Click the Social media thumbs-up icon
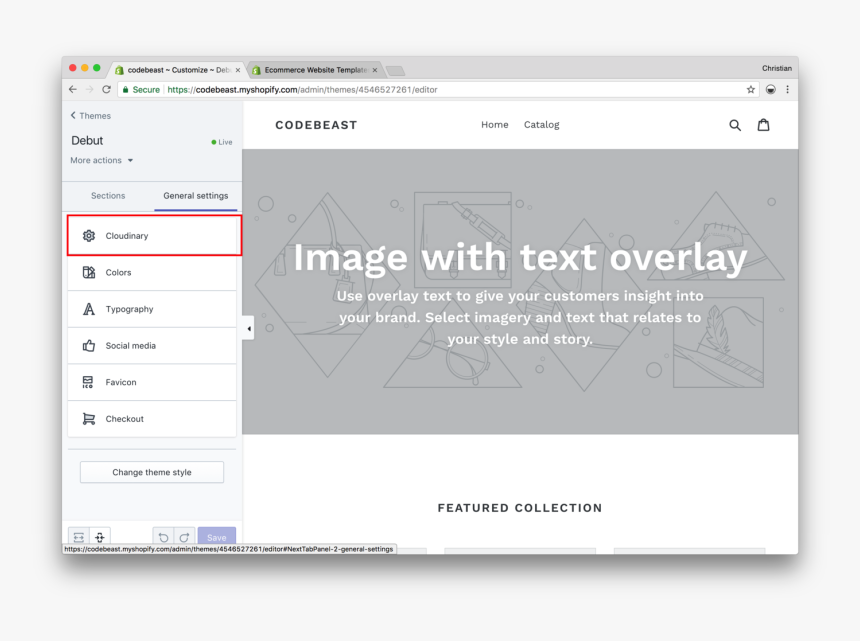 [89, 345]
